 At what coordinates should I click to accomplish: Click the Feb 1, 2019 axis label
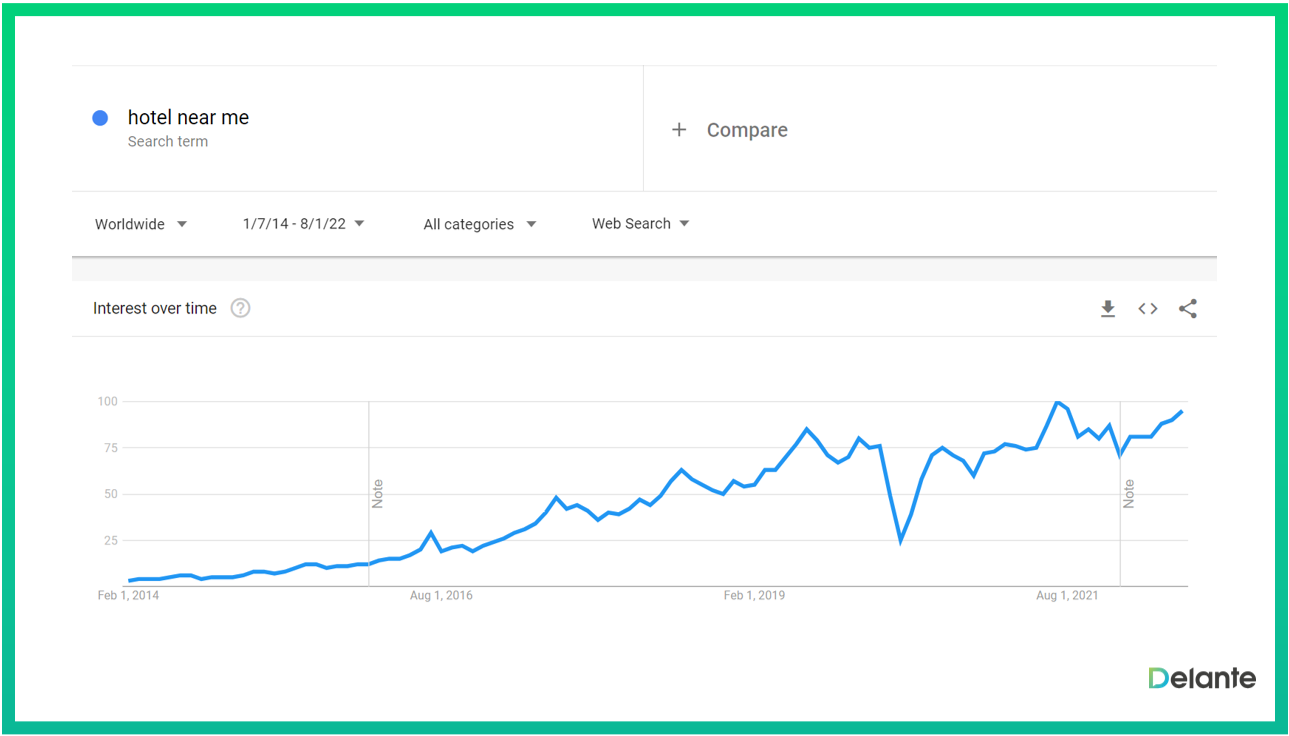[x=754, y=596]
